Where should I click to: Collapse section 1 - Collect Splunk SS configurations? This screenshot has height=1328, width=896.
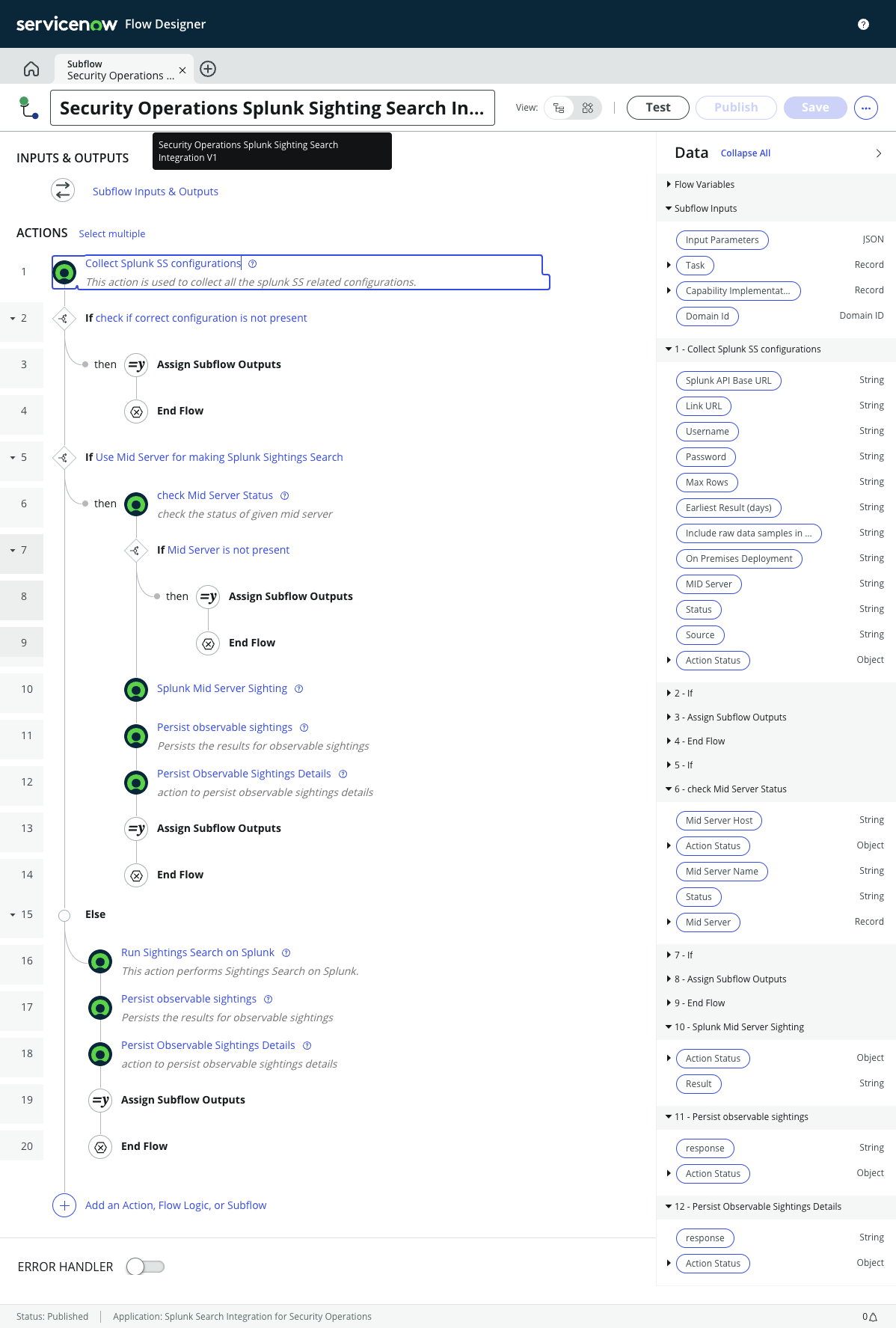[669, 349]
